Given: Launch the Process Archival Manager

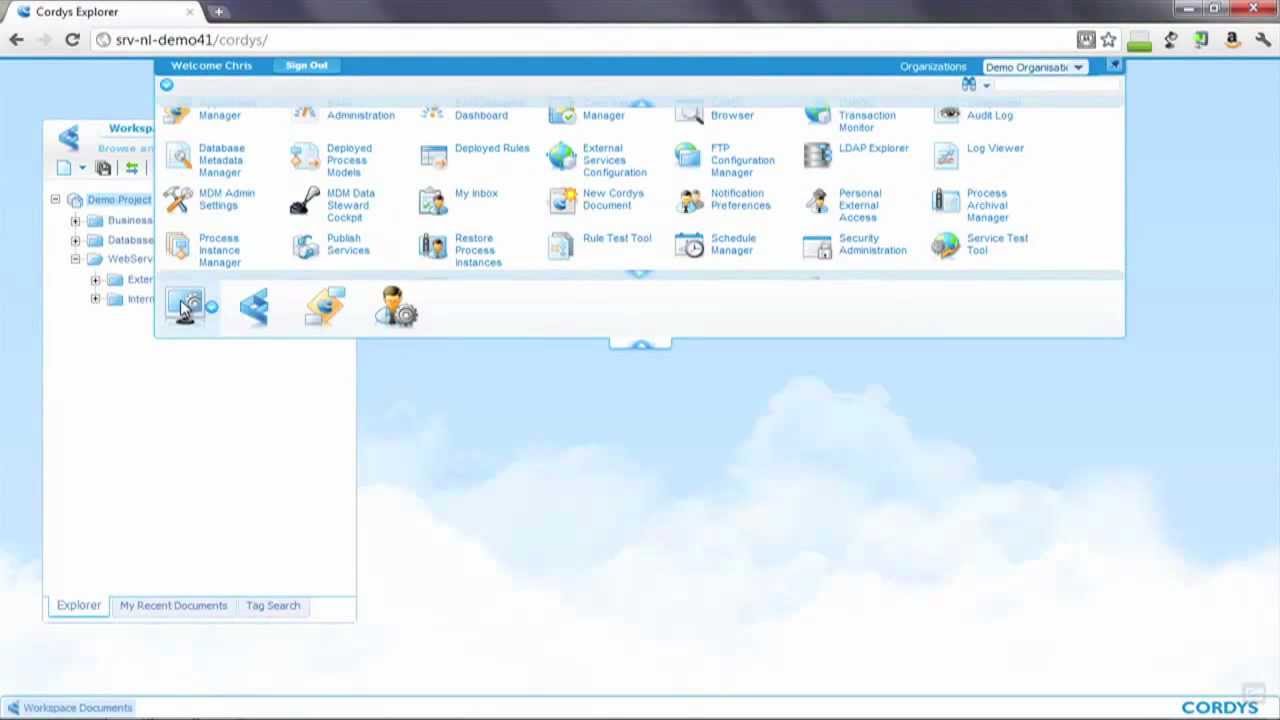Looking at the screenshot, I should [x=946, y=200].
